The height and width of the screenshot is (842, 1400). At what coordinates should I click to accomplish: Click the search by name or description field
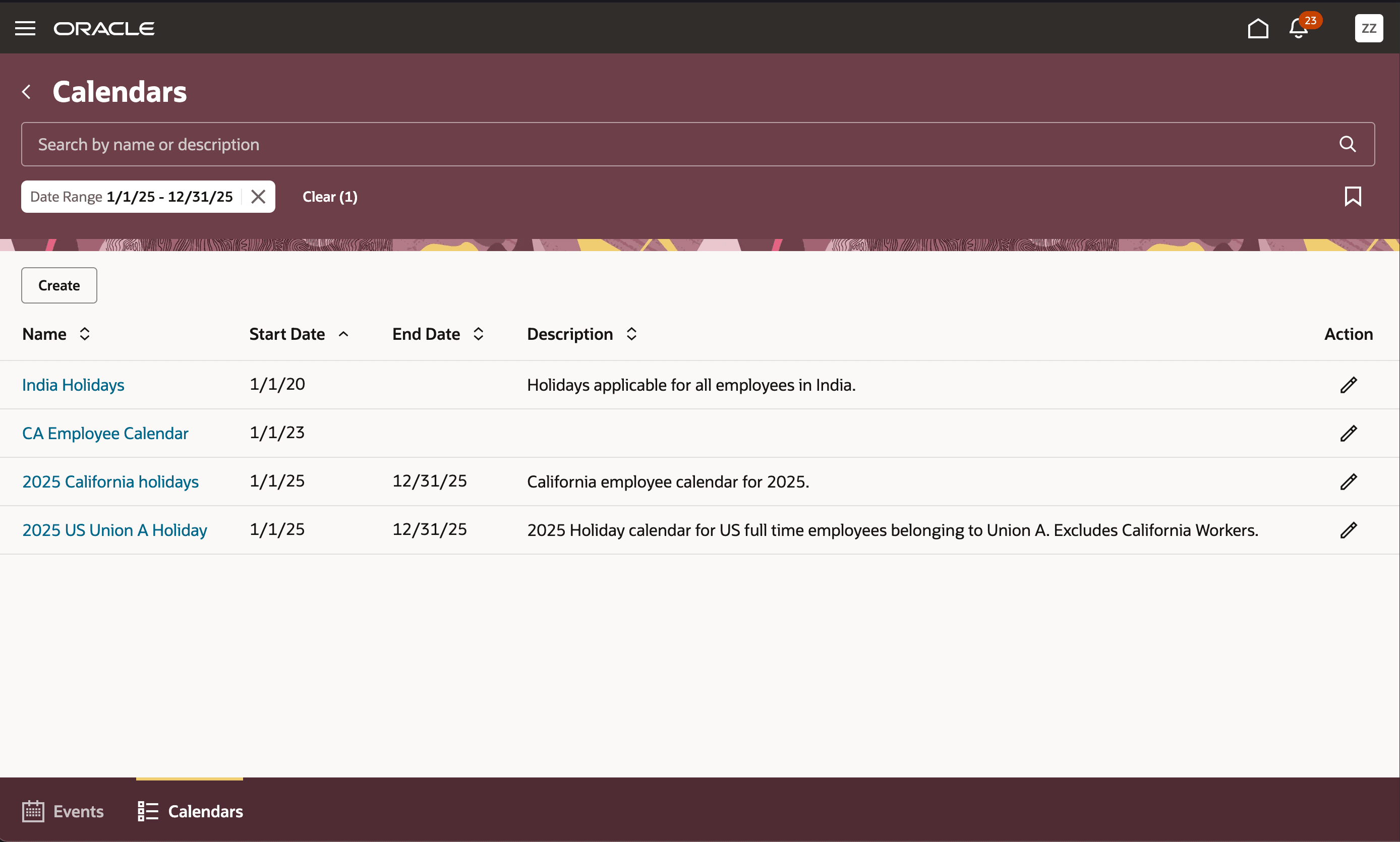[397, 144]
